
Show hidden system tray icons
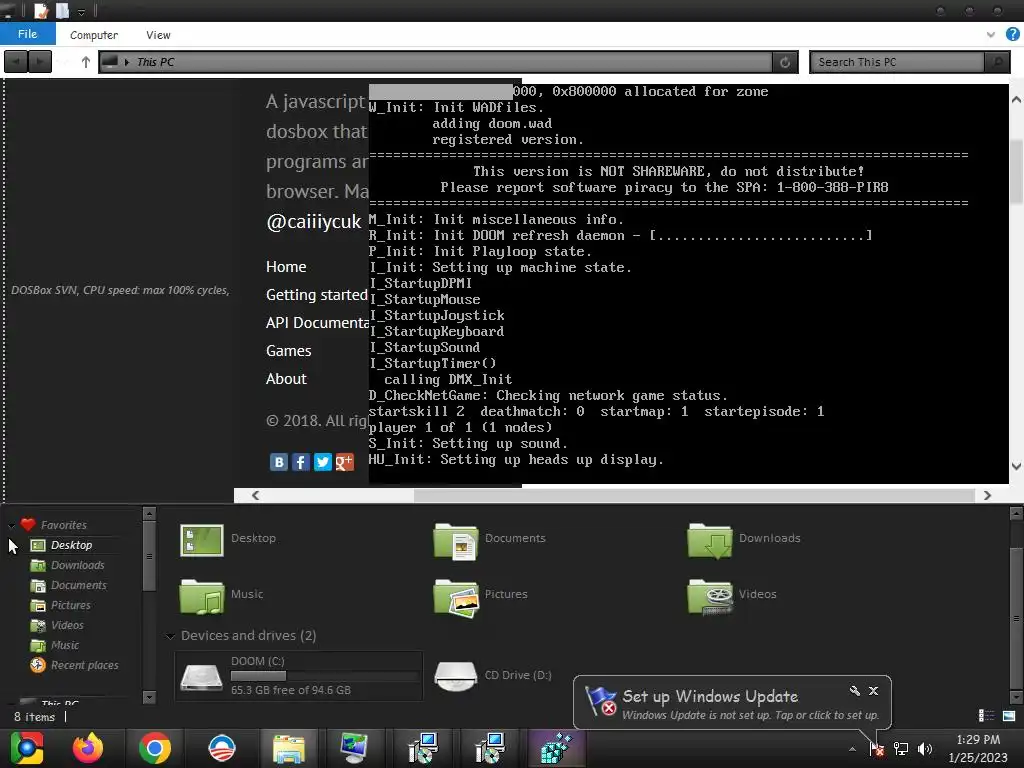[852, 749]
